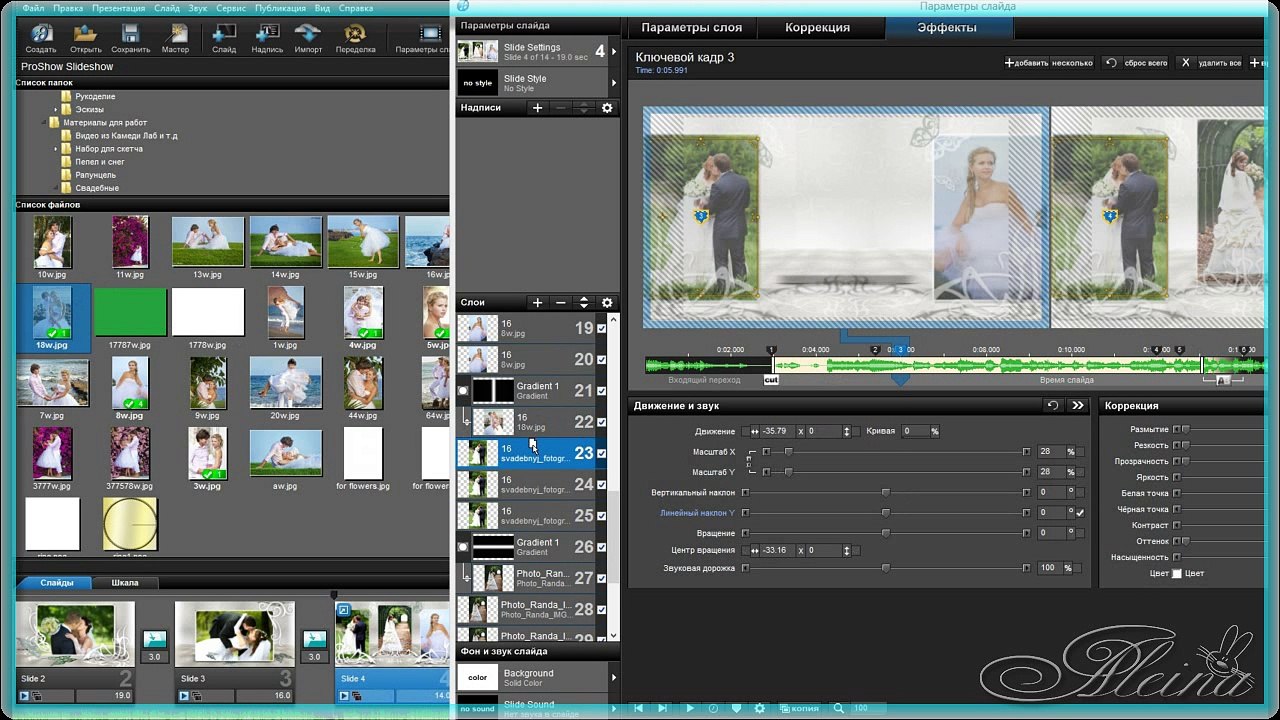The width and height of the screenshot is (1280, 720).
Task: Open the Публикация menu
Action: tap(280, 8)
